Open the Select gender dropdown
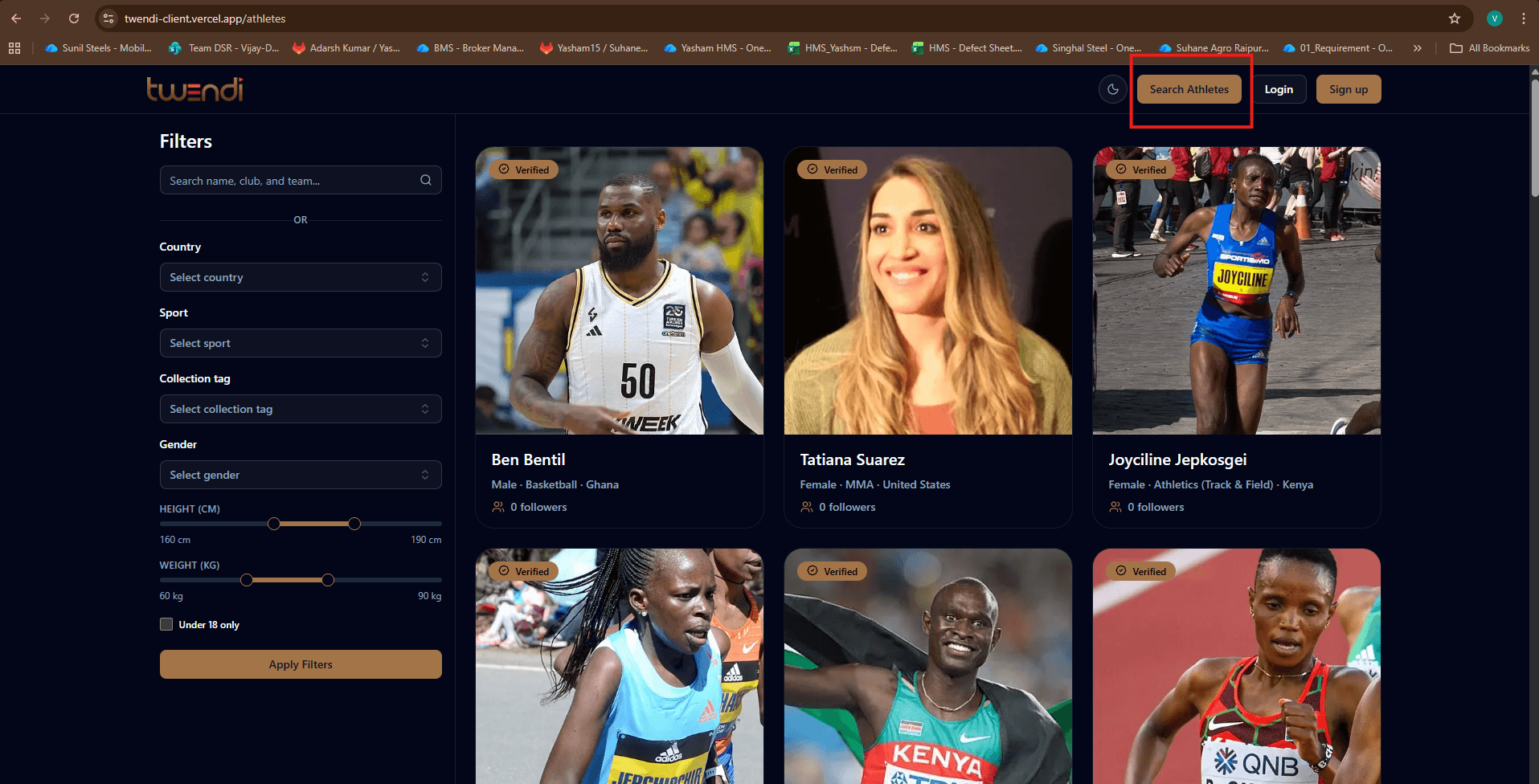Viewport: 1539px width, 784px height. pyautogui.click(x=300, y=475)
